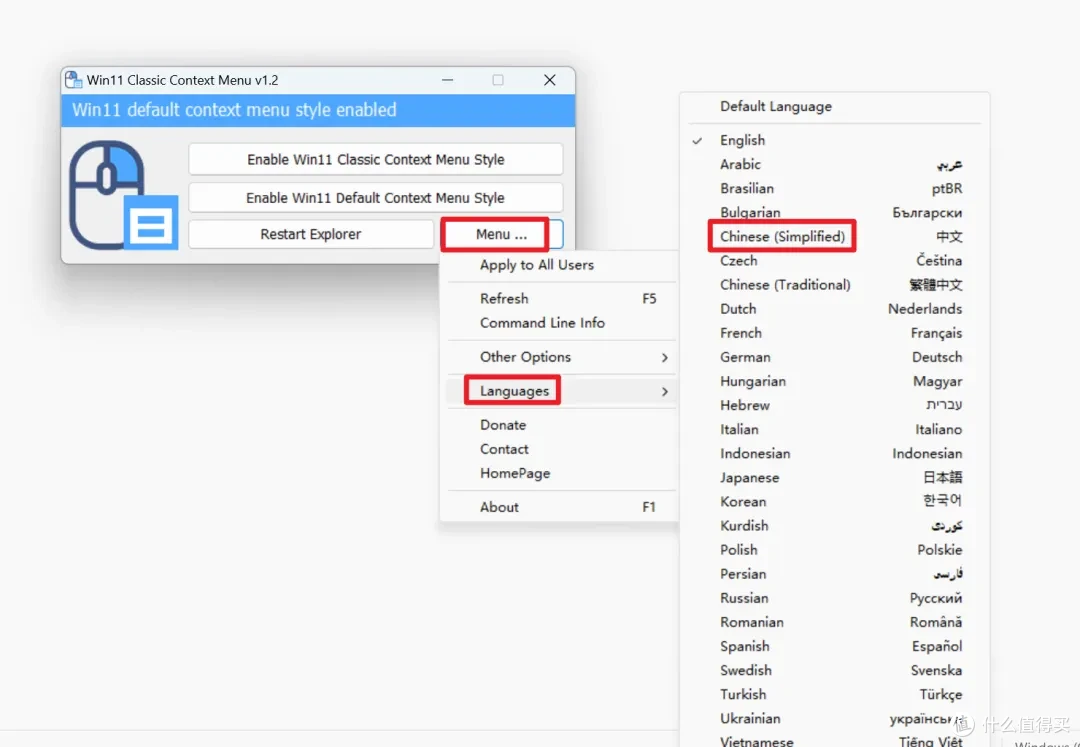Expand the Other Options submenu
1080x747 pixels.
pyautogui.click(x=559, y=357)
